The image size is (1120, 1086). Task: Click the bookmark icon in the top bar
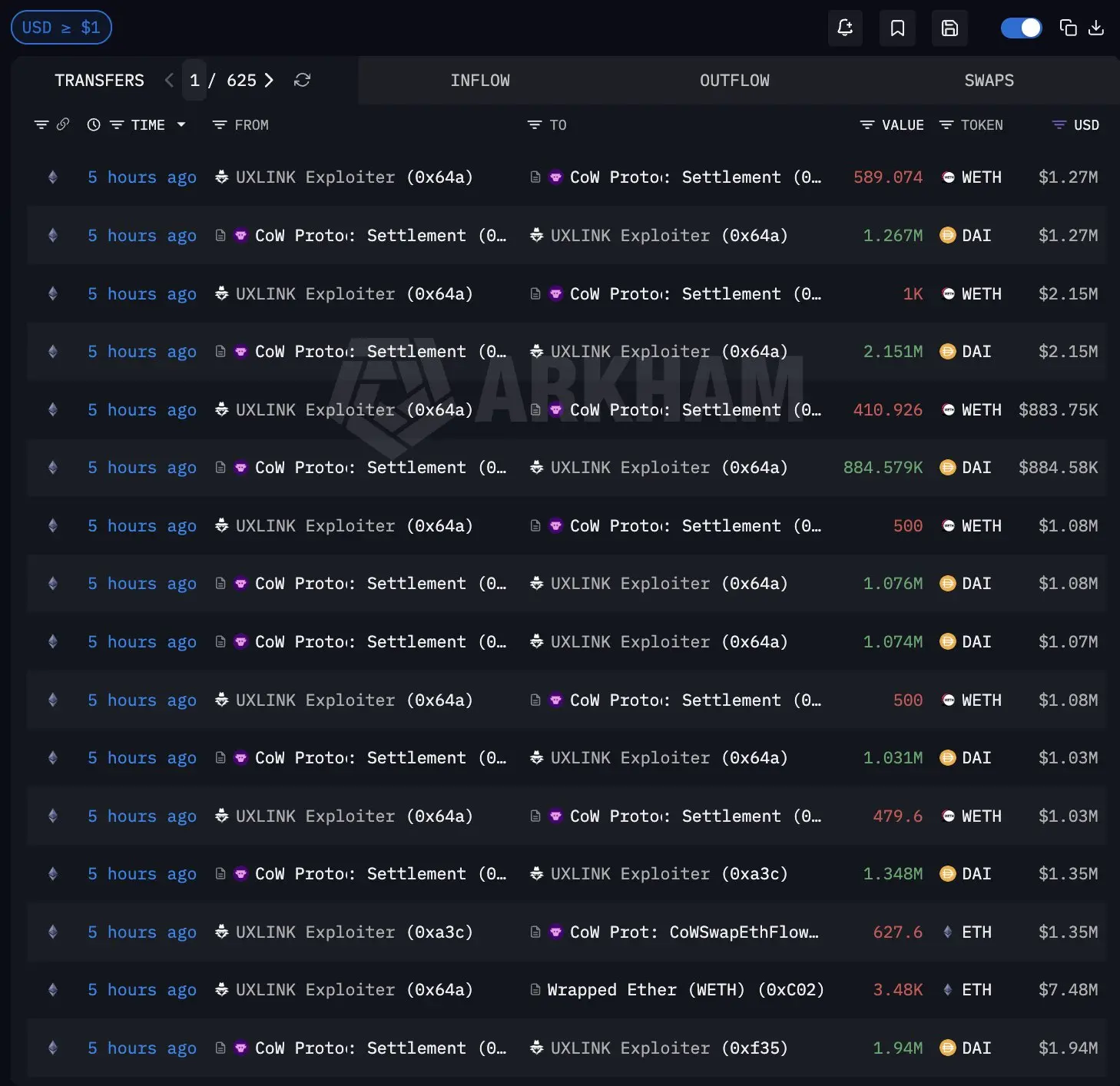[x=897, y=28]
